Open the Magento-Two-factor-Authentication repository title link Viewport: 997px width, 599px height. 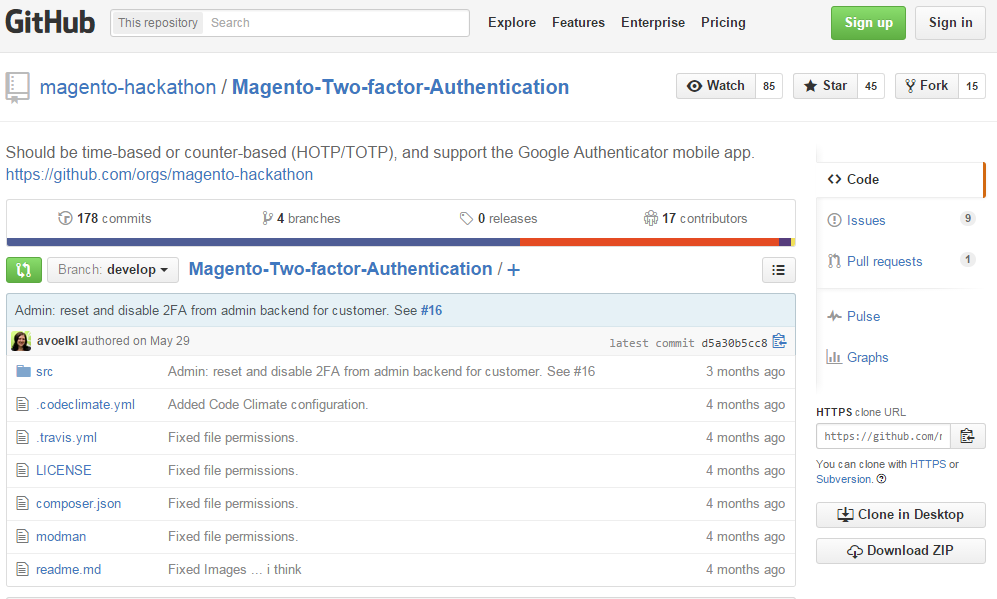(401, 87)
